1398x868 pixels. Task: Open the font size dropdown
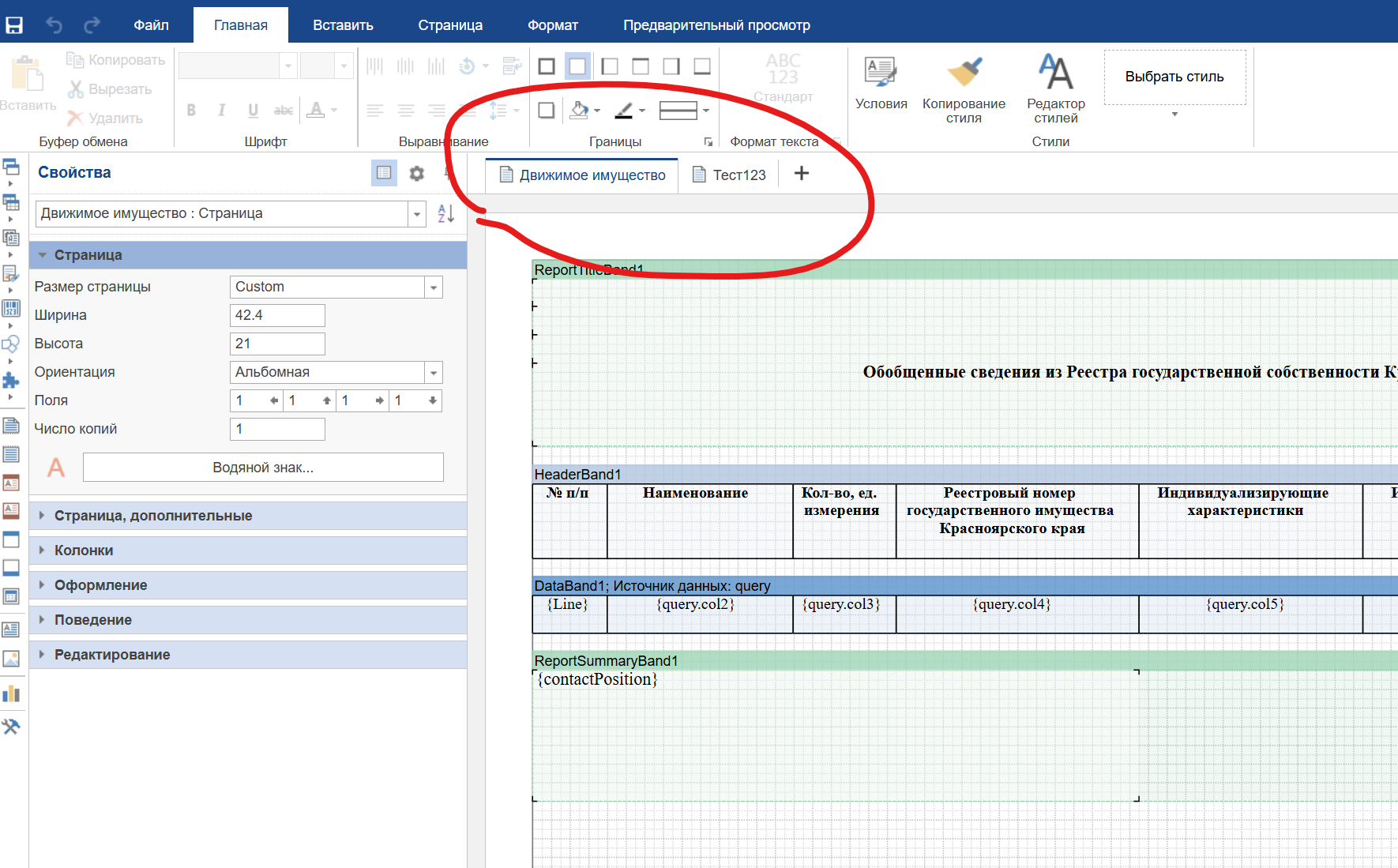tap(344, 66)
